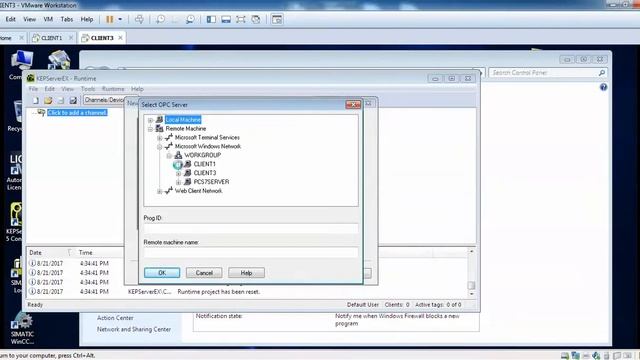The width and height of the screenshot is (640, 360).
Task: Expand the CLIENT3 computer node
Action: [178, 173]
